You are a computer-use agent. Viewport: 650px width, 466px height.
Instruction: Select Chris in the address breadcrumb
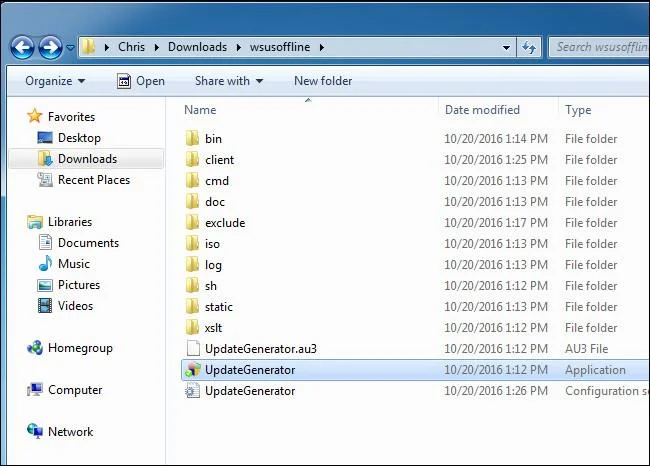[131, 47]
